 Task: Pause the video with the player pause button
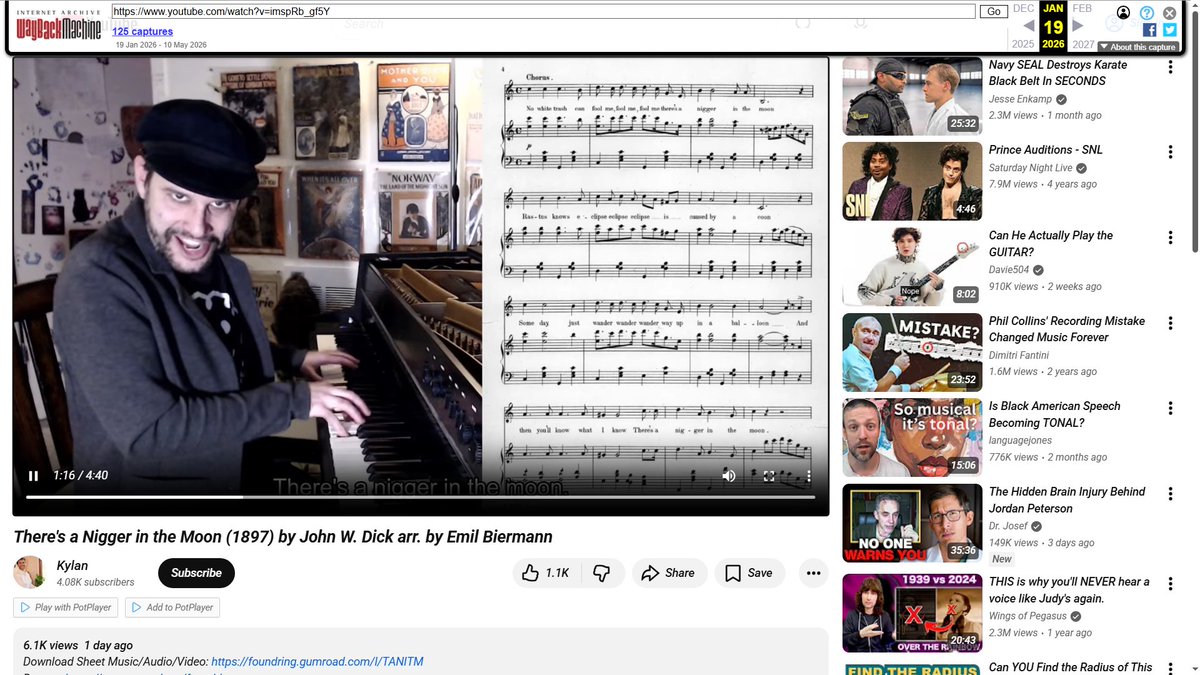click(33, 476)
